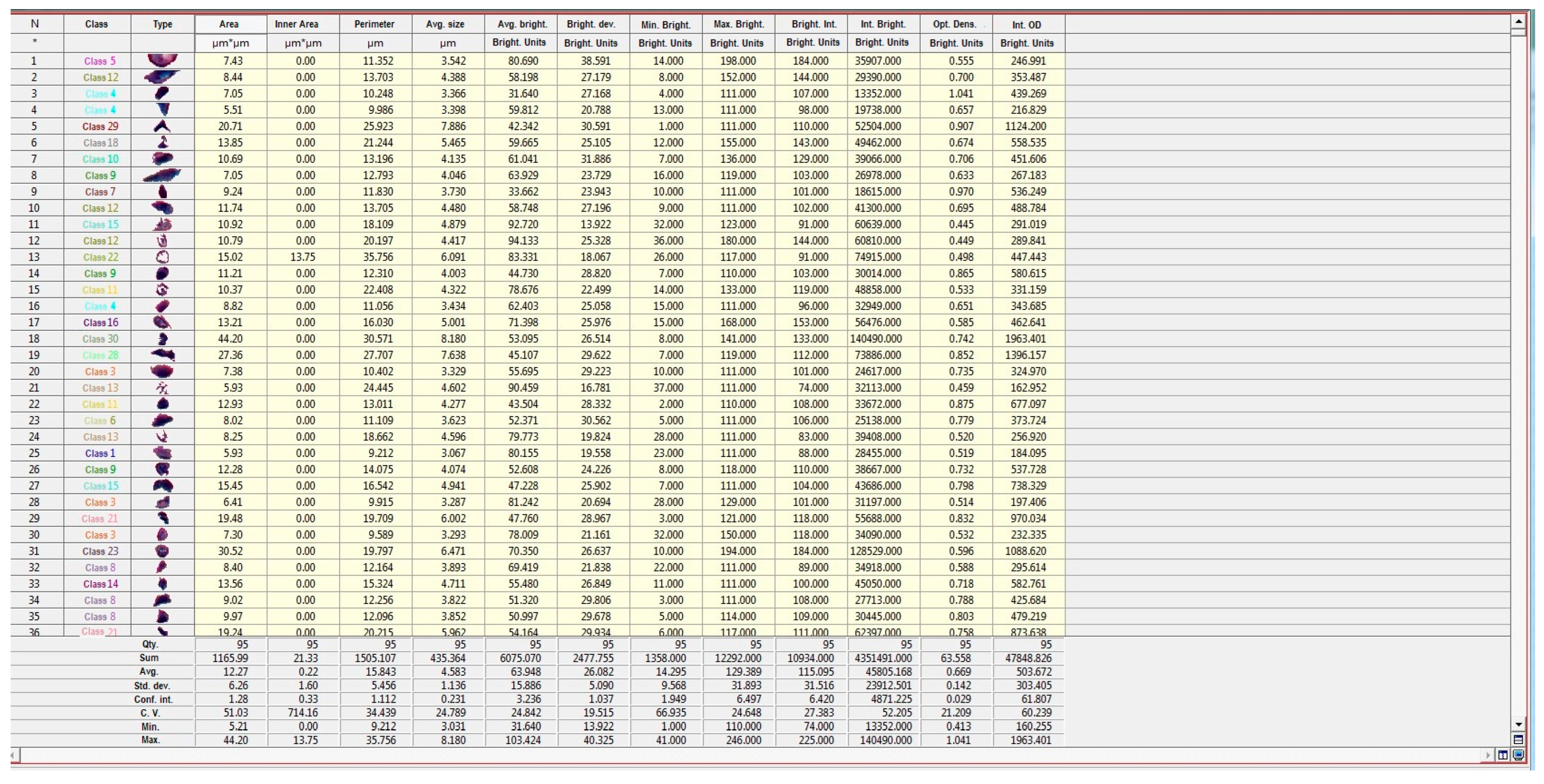Image resolution: width=1544 pixels, height=784 pixels.
Task: Select row number 10 in N column
Action: (x=34, y=208)
